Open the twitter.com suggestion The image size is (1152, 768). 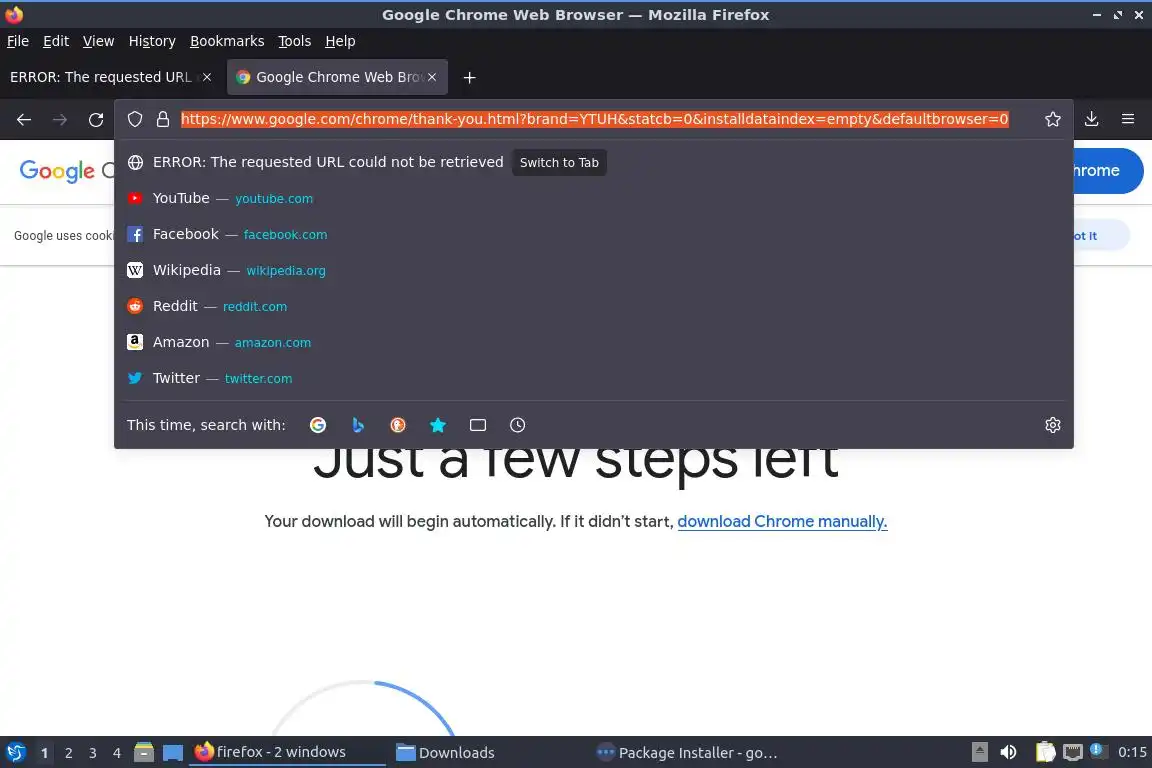click(594, 378)
